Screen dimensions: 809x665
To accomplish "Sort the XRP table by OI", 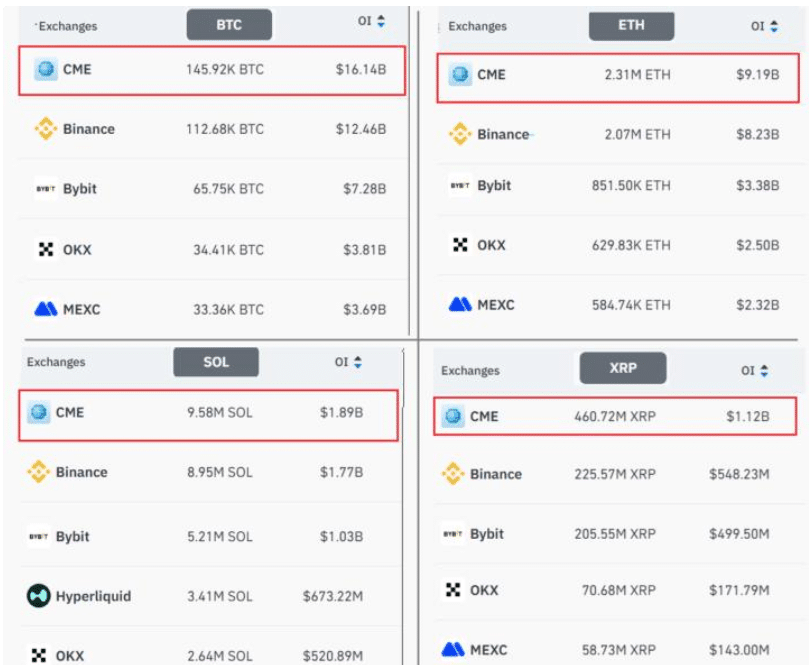I will tap(755, 370).
